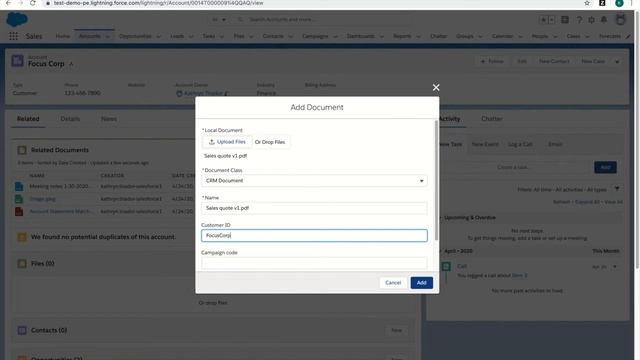Viewport: 640px width, 360px height.
Task: Select the New Event activity tab
Action: tap(485, 144)
